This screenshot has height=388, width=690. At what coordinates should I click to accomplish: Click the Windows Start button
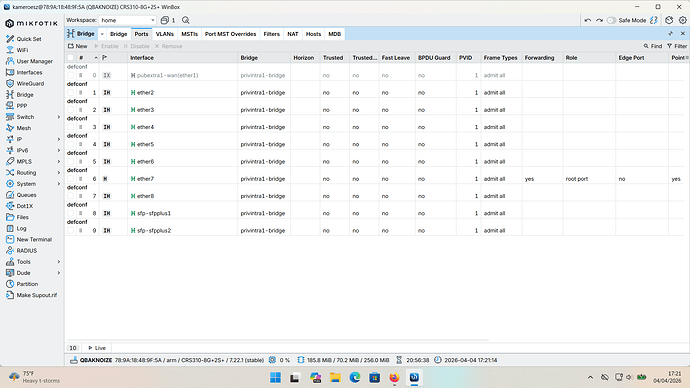tap(275, 377)
